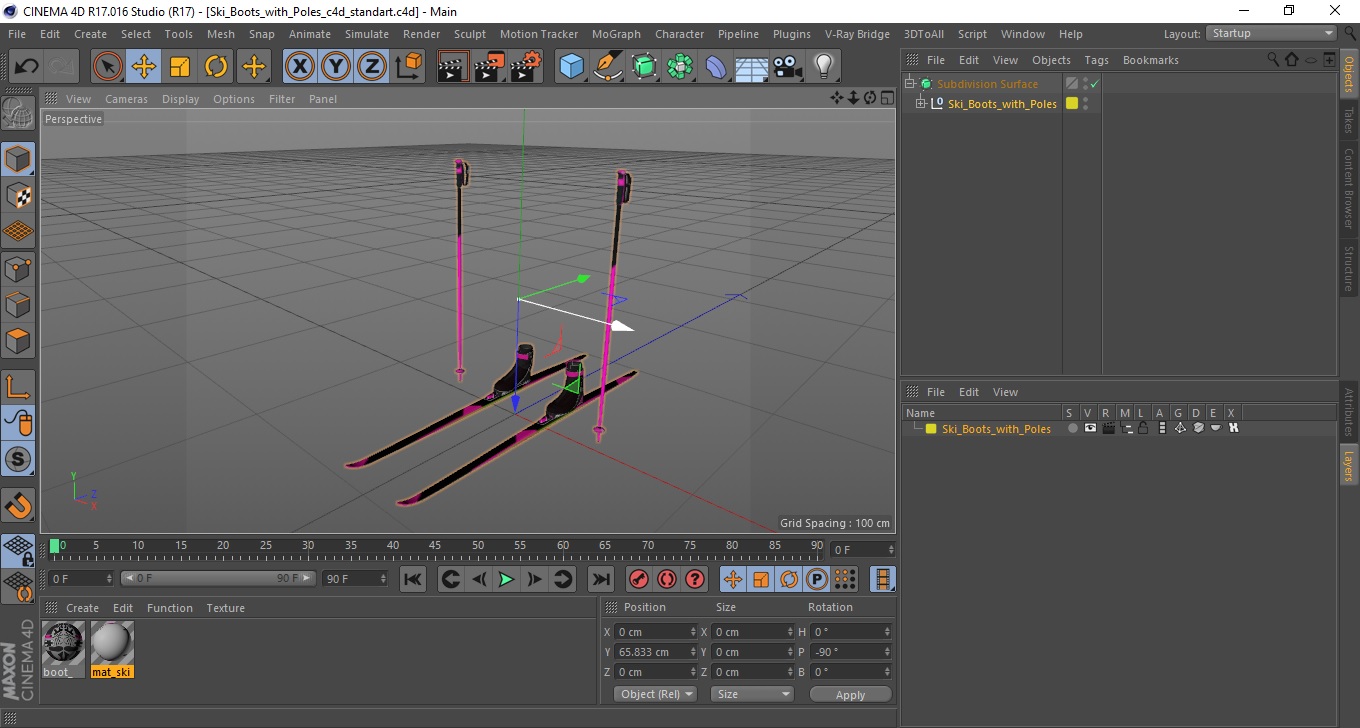Add a Light object
This screenshot has width=1360, height=728.
click(x=823, y=67)
